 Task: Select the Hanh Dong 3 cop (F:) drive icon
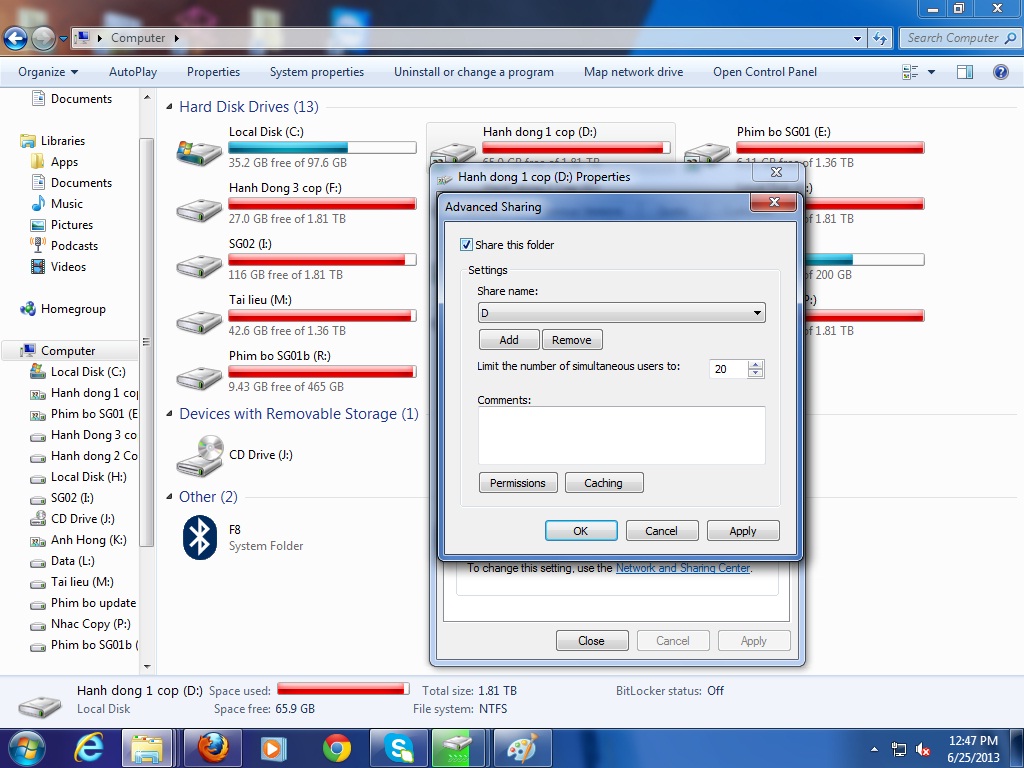[199, 210]
